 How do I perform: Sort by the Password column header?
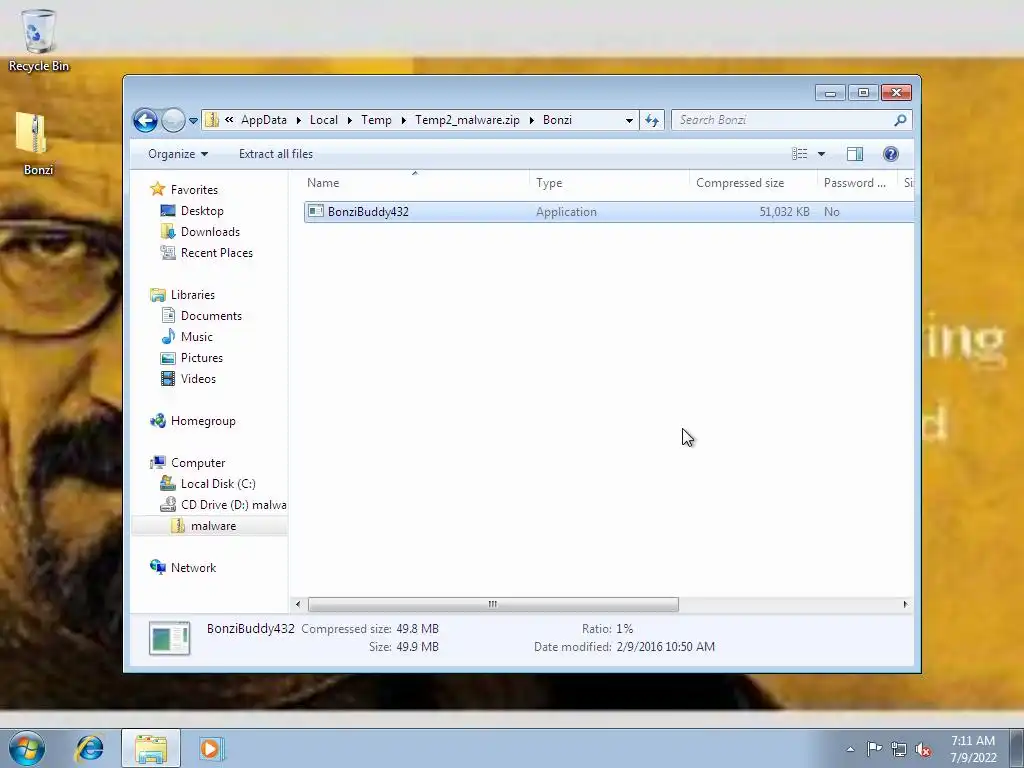pos(857,183)
